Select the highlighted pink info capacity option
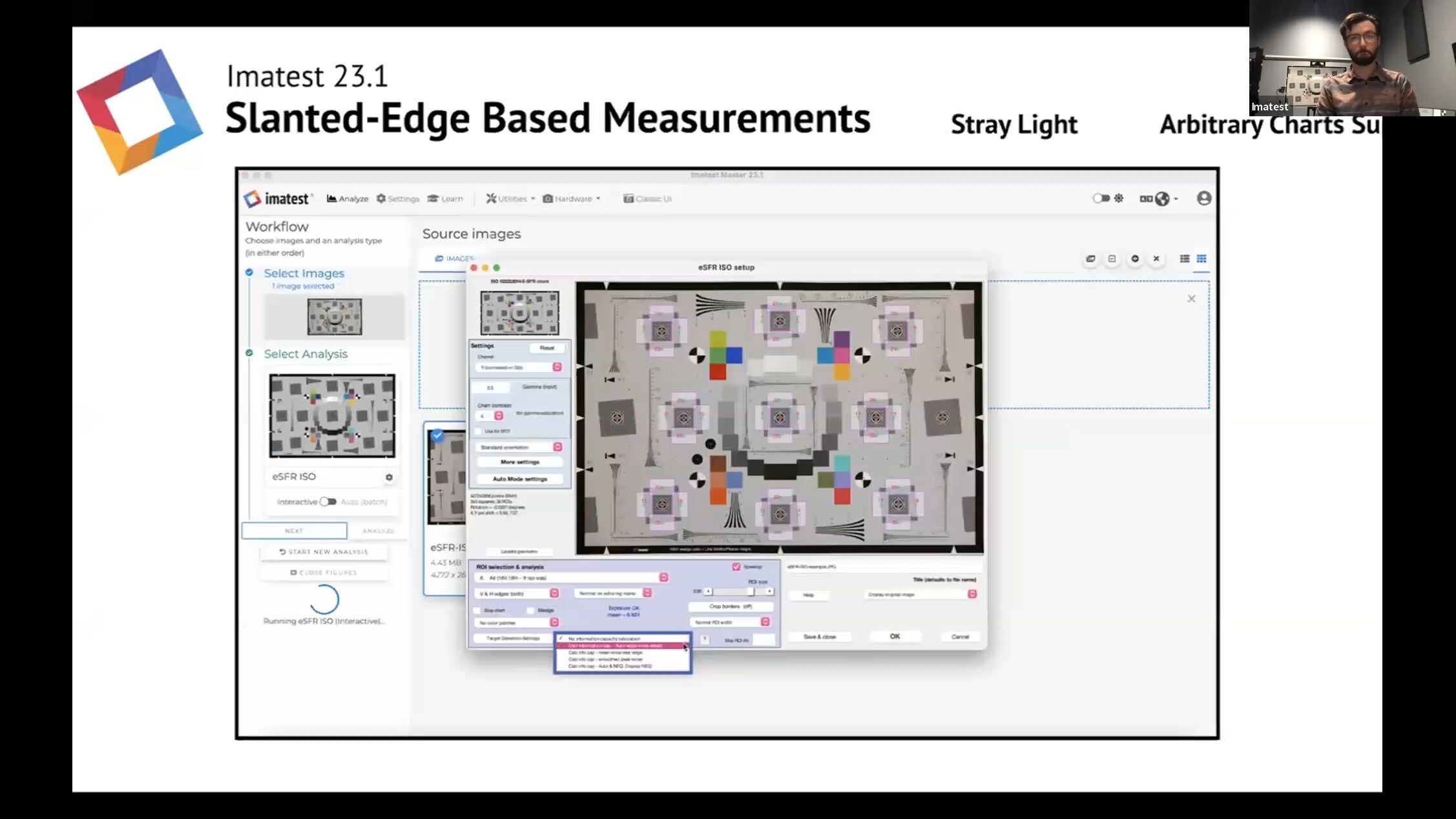 click(623, 645)
